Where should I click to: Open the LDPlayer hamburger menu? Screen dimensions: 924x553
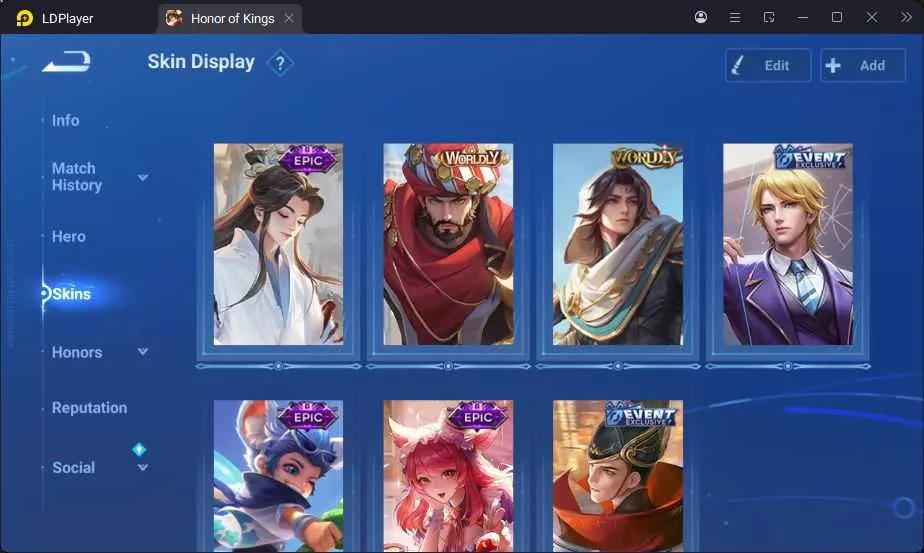[735, 18]
